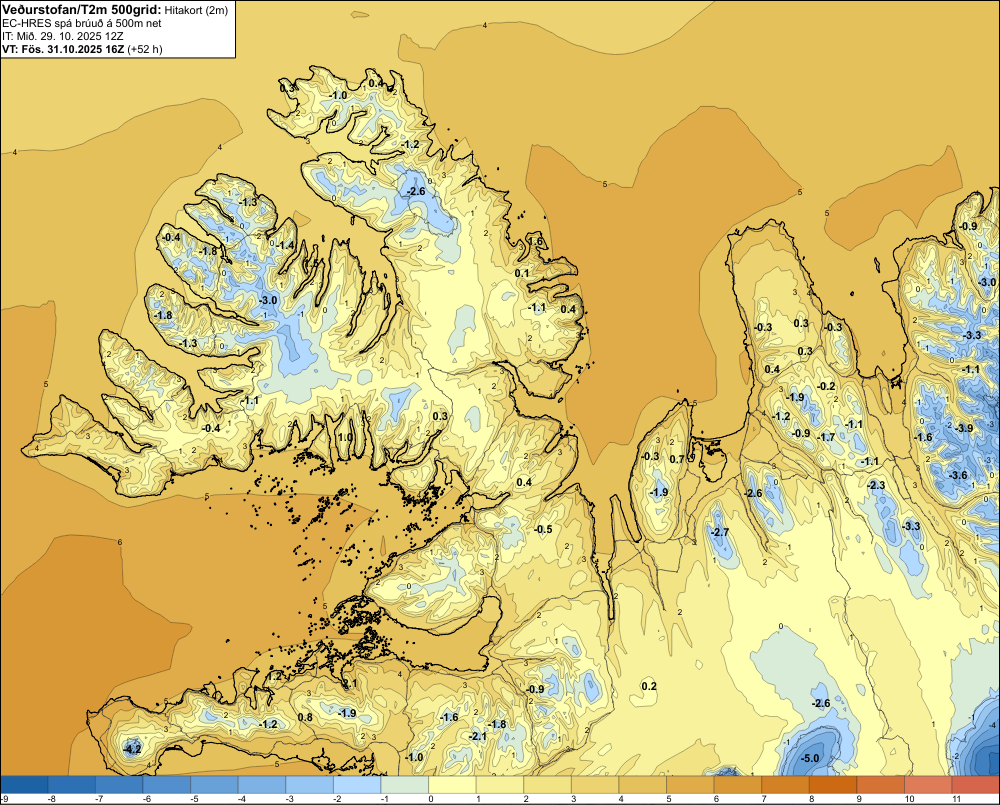1000x805 pixels.
Task: Click the 0.2 temperature label
Action: [x=649, y=686]
